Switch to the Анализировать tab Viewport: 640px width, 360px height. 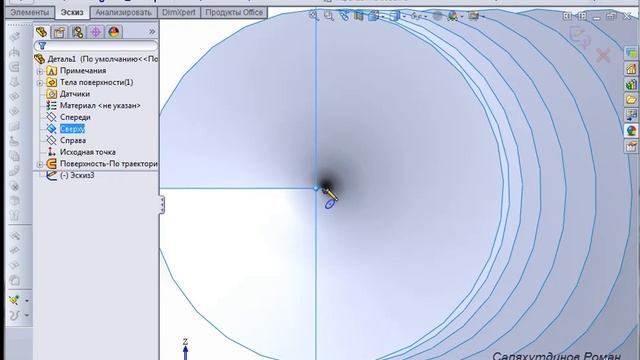pyautogui.click(x=123, y=13)
